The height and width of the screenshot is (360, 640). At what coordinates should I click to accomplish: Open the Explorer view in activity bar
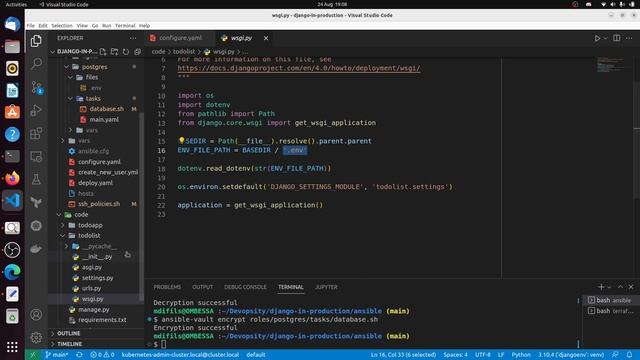click(36, 41)
